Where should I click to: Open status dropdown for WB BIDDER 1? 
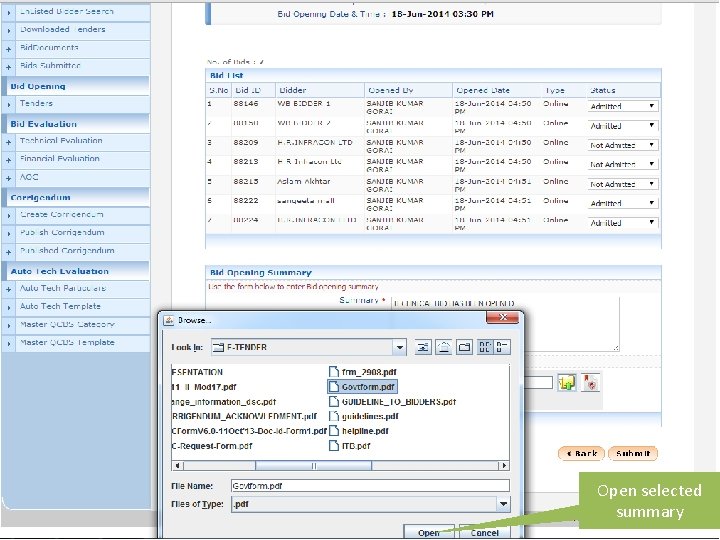tap(623, 106)
